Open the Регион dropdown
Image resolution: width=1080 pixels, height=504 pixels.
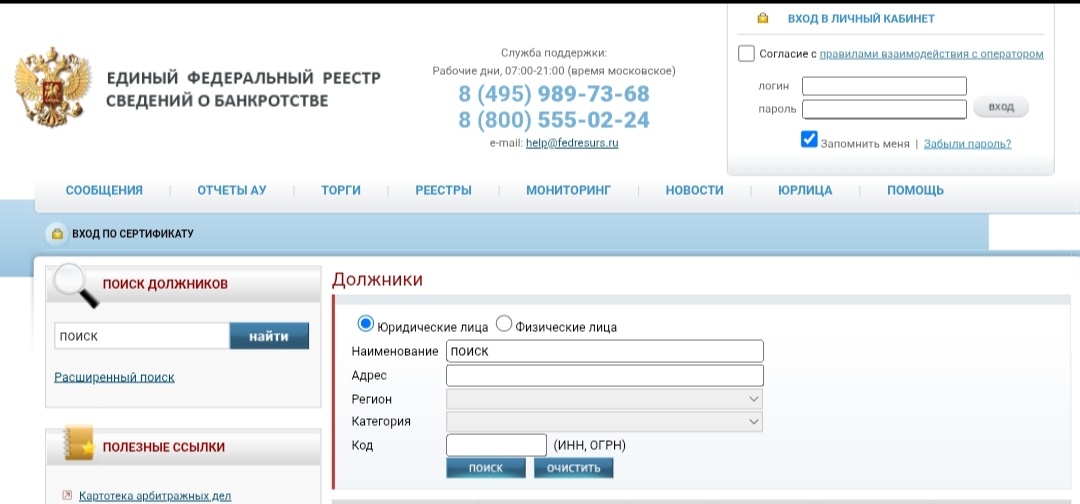604,399
